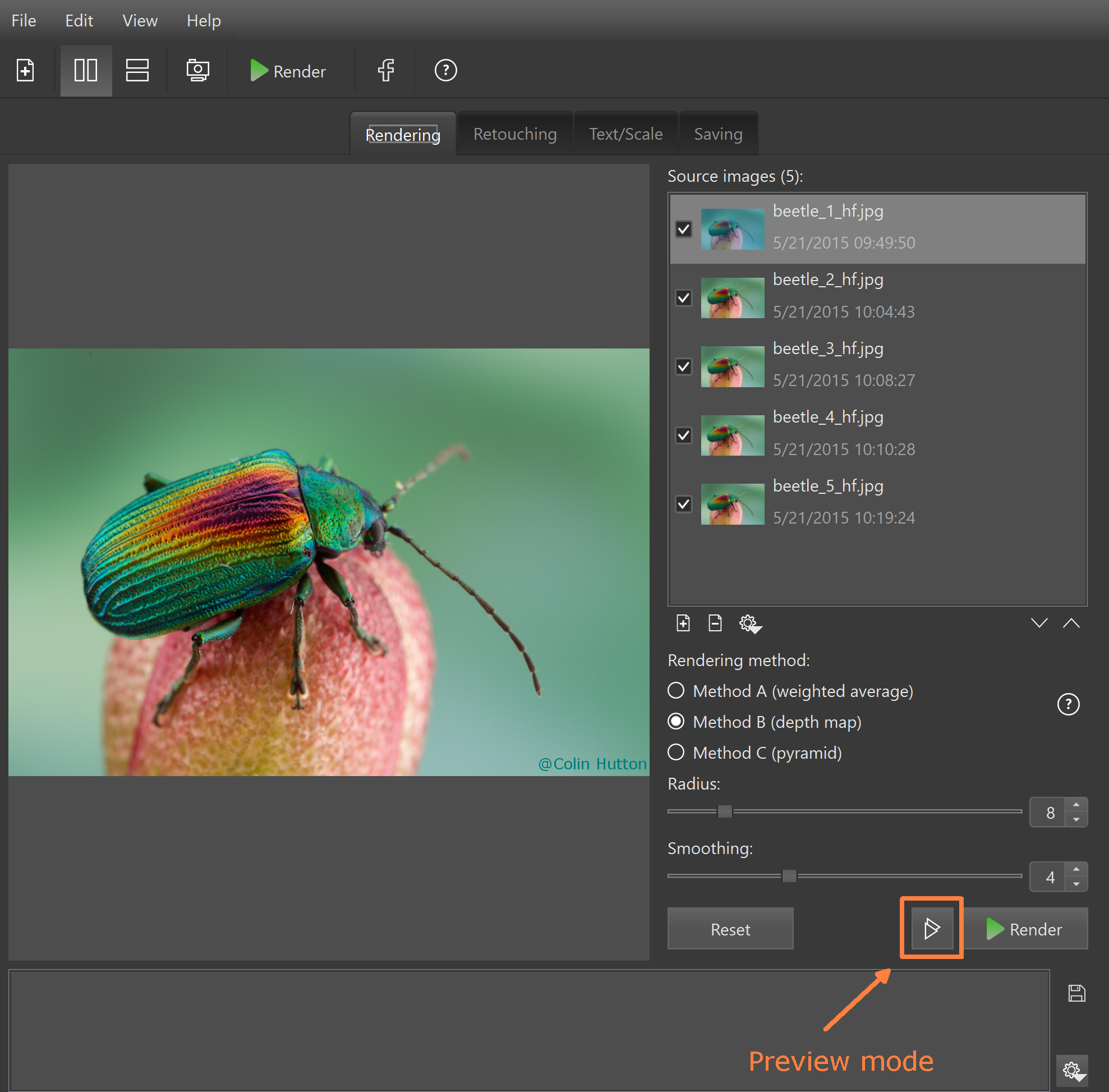Open the Retouching tab
1109x1092 pixels.
tap(514, 134)
